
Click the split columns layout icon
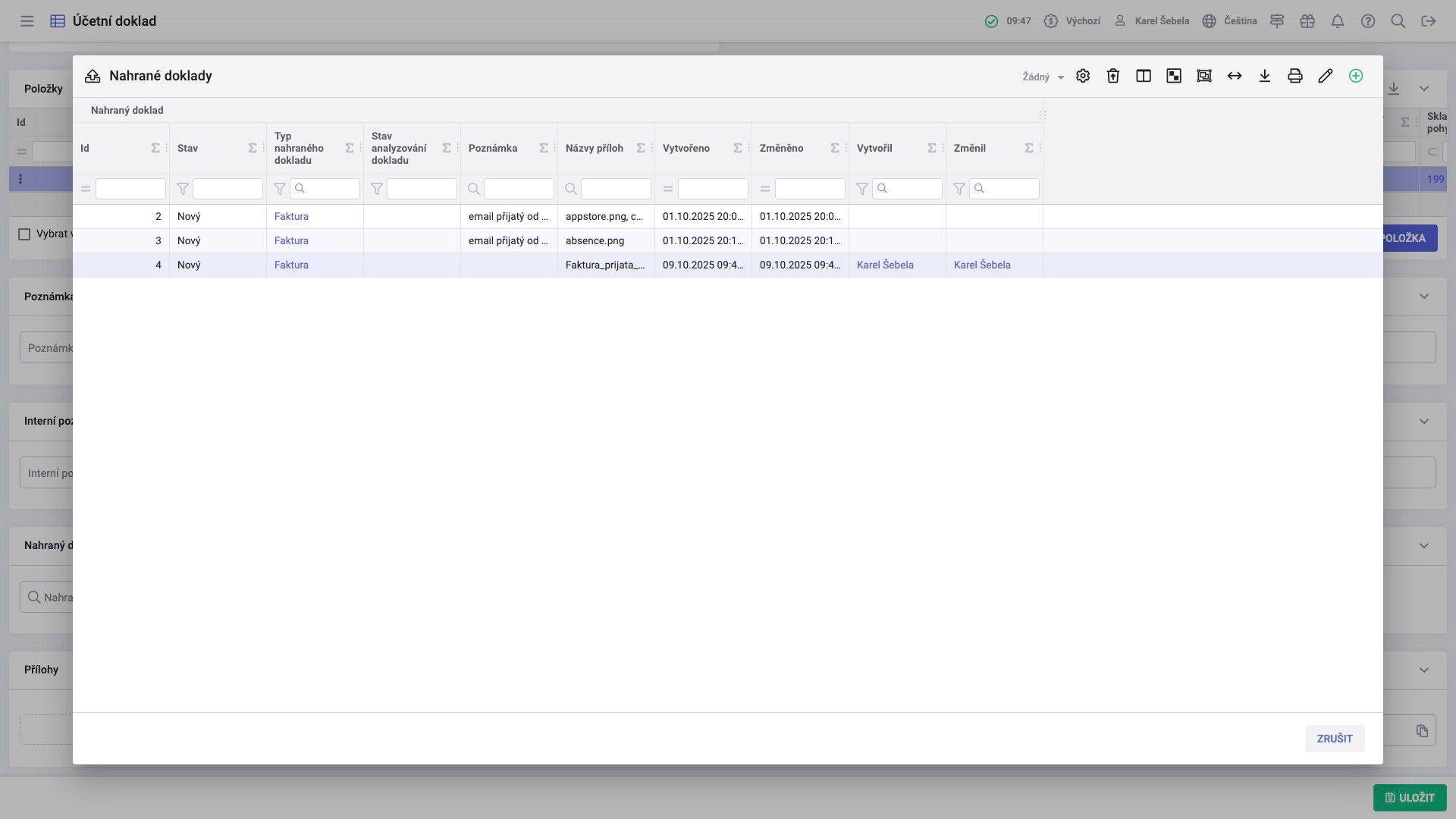point(1143,76)
